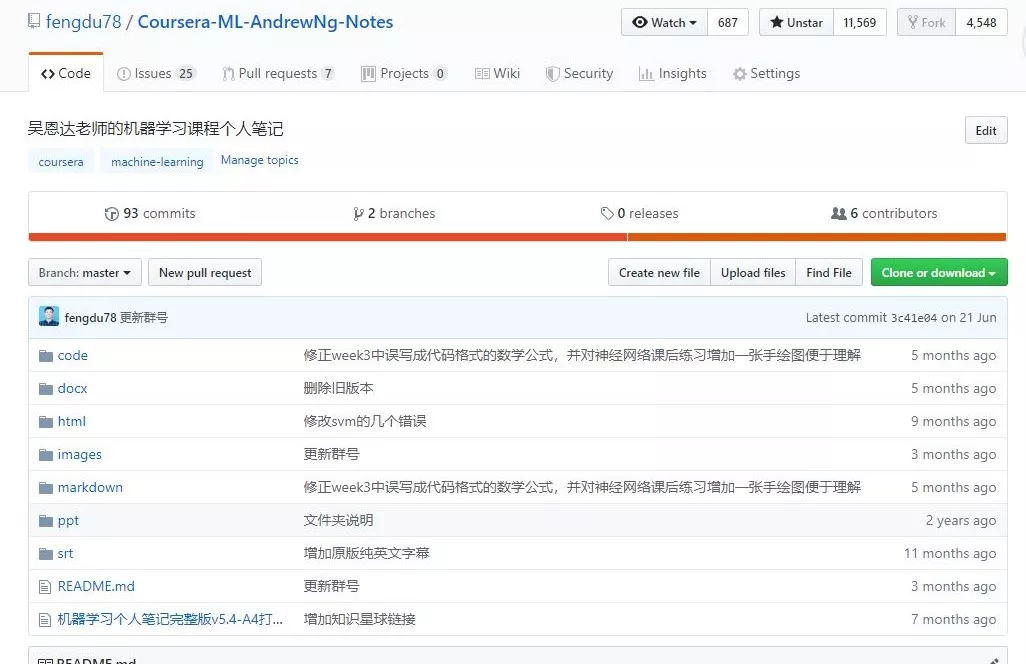Open the markdown folder
Screen dimensions: 1026x664
[90, 487]
